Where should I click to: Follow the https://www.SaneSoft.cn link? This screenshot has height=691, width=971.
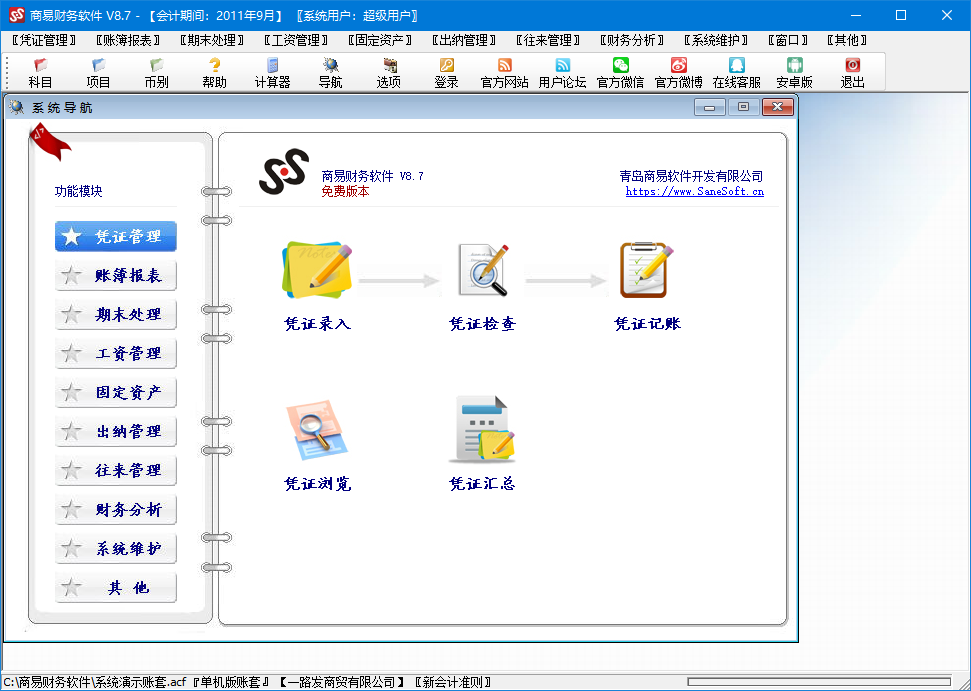pos(694,191)
